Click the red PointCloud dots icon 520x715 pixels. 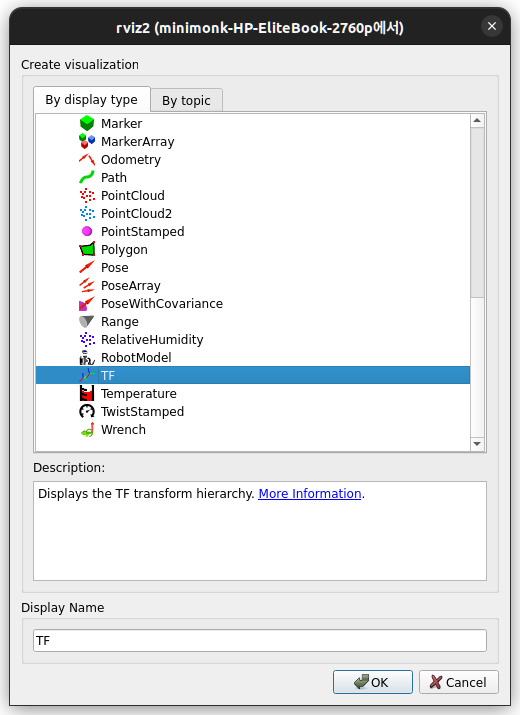87,195
